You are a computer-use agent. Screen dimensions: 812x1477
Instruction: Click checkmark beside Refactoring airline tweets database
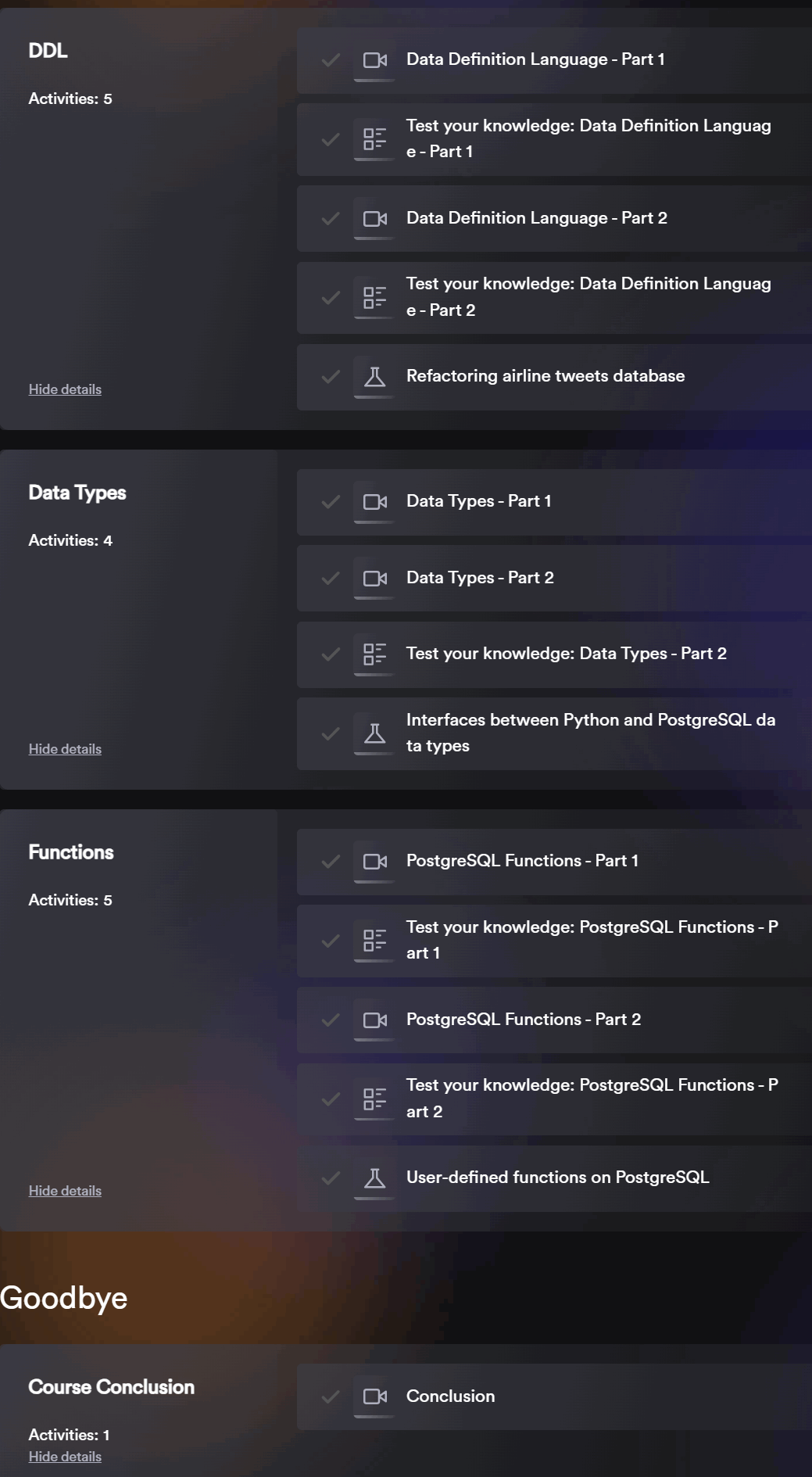coord(331,377)
